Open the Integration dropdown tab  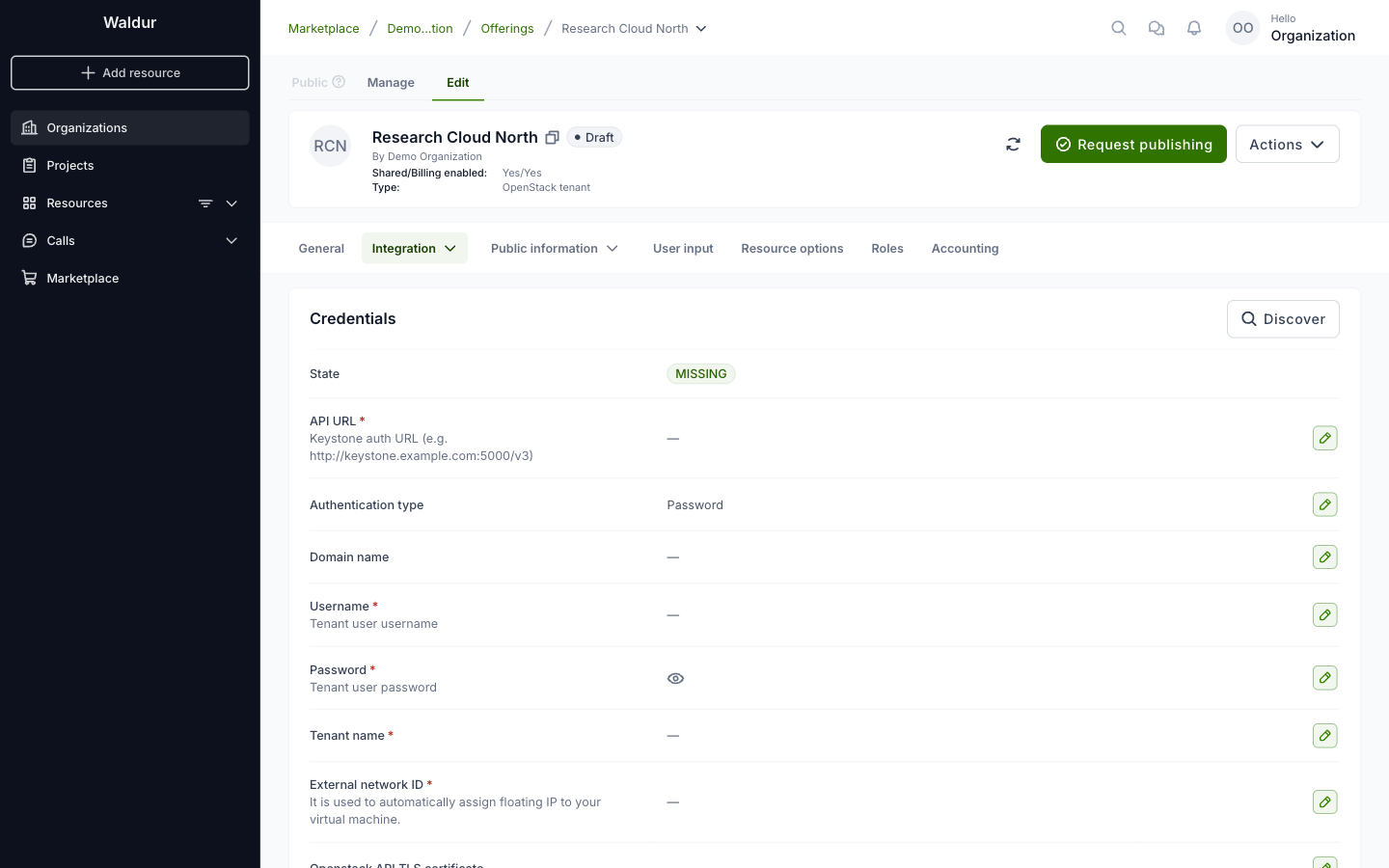click(415, 248)
